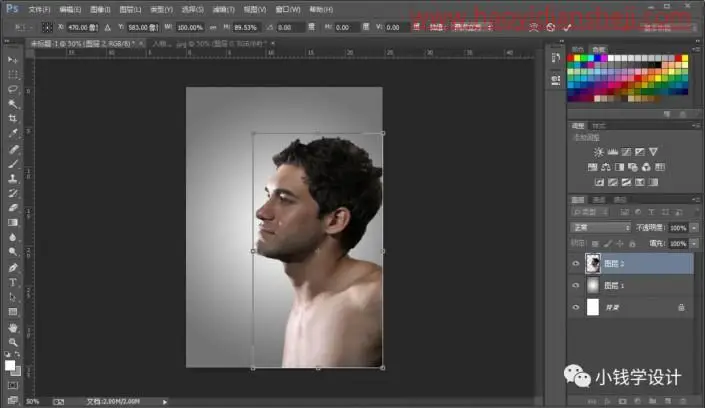Select the Clone Stamp tool
The image size is (705, 408).
[13, 179]
